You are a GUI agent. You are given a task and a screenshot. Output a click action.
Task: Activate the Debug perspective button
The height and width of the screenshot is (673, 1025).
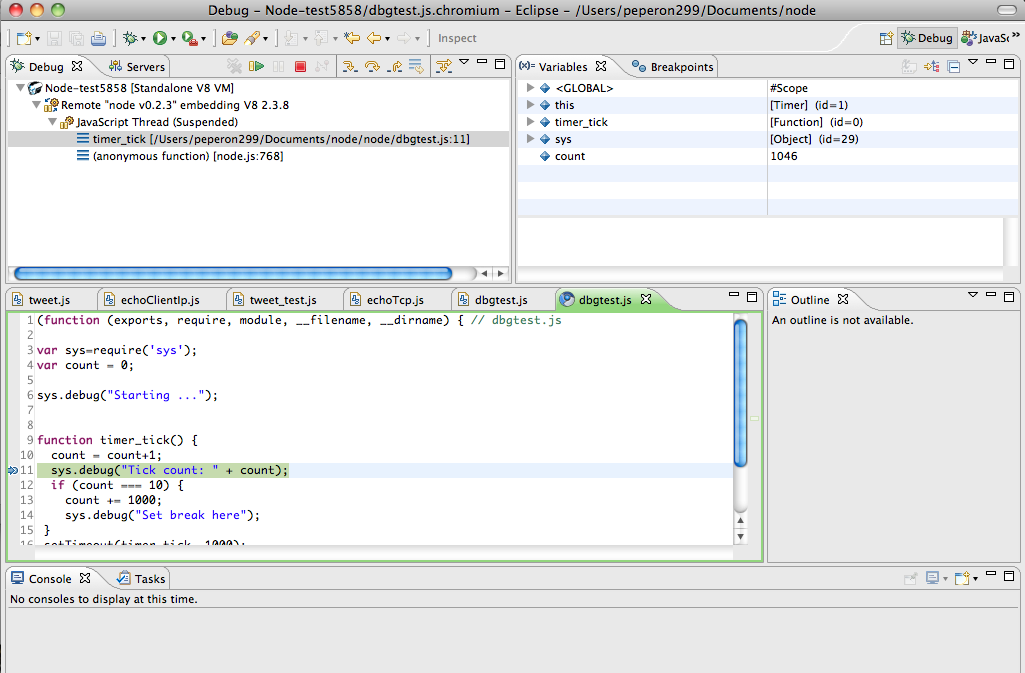tap(926, 37)
